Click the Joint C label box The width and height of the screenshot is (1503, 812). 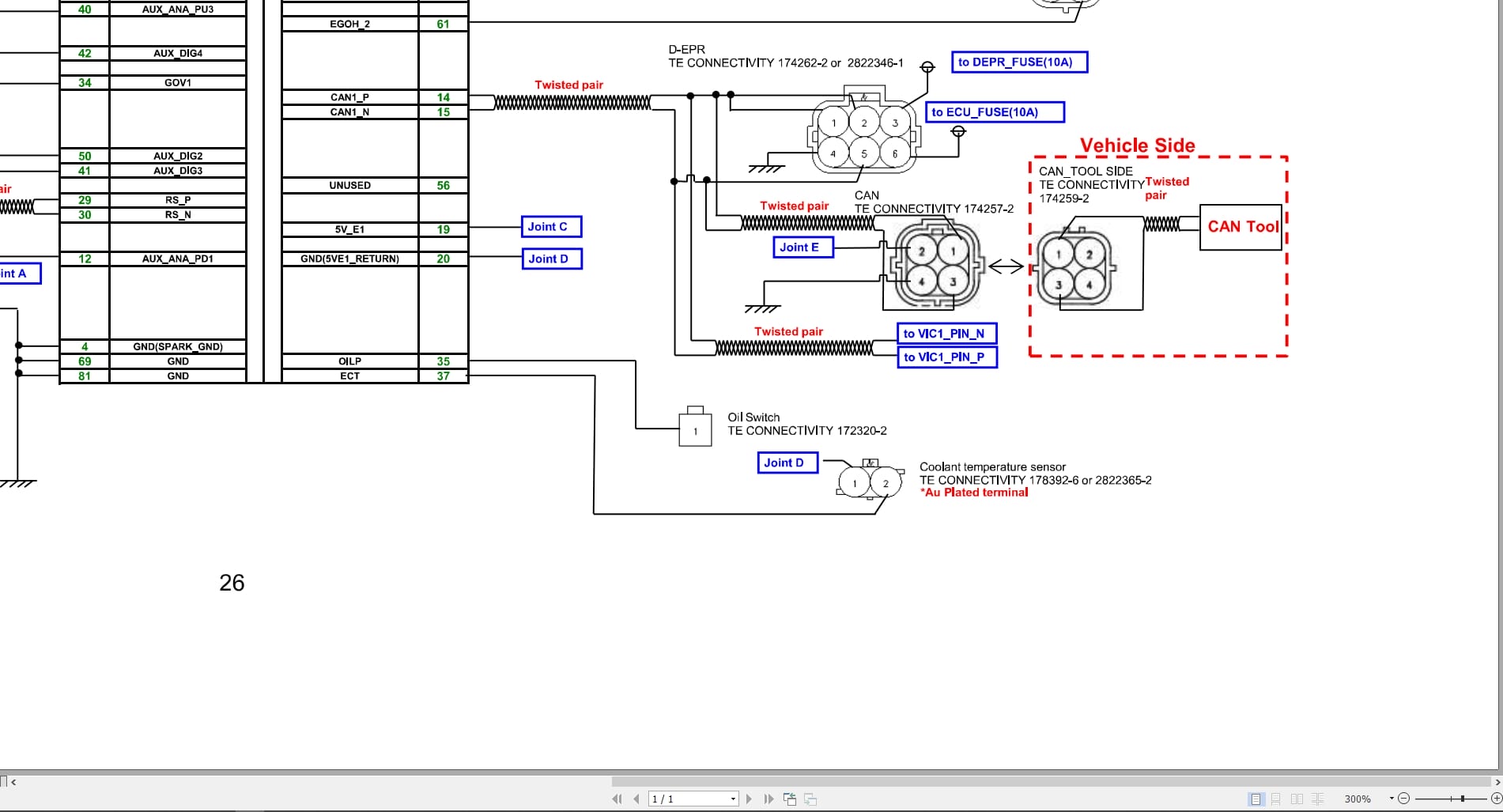pos(551,227)
